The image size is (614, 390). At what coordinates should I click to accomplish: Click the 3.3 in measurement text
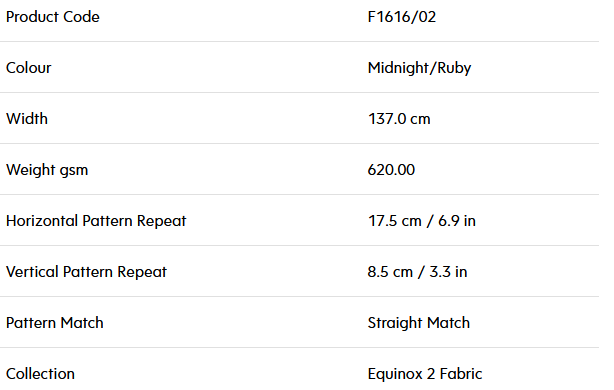[x=448, y=272]
